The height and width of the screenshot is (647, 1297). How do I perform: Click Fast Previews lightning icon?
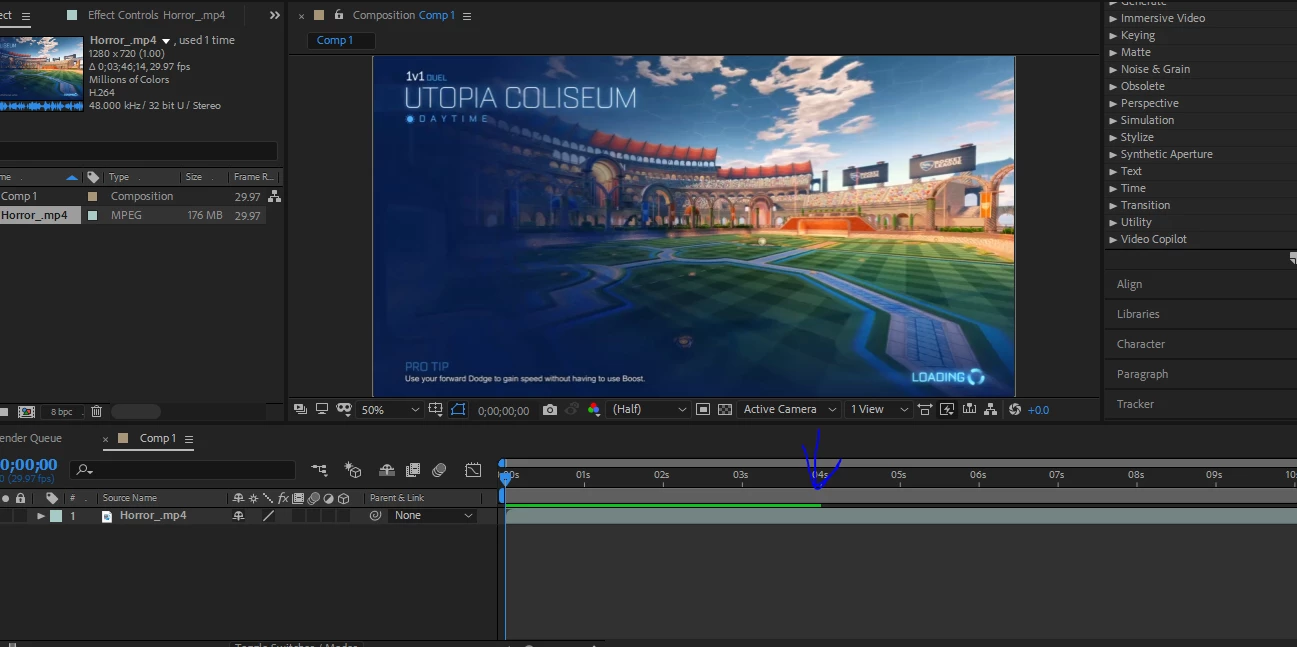(x=947, y=409)
